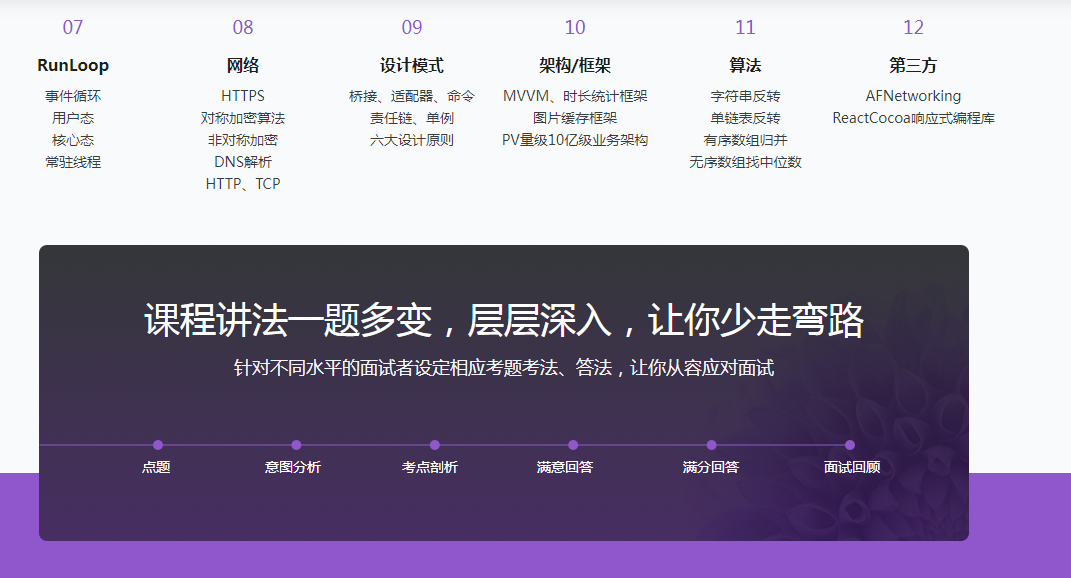The image size is (1071, 578).
Task: Open the 网络 section heading
Action: [243, 66]
